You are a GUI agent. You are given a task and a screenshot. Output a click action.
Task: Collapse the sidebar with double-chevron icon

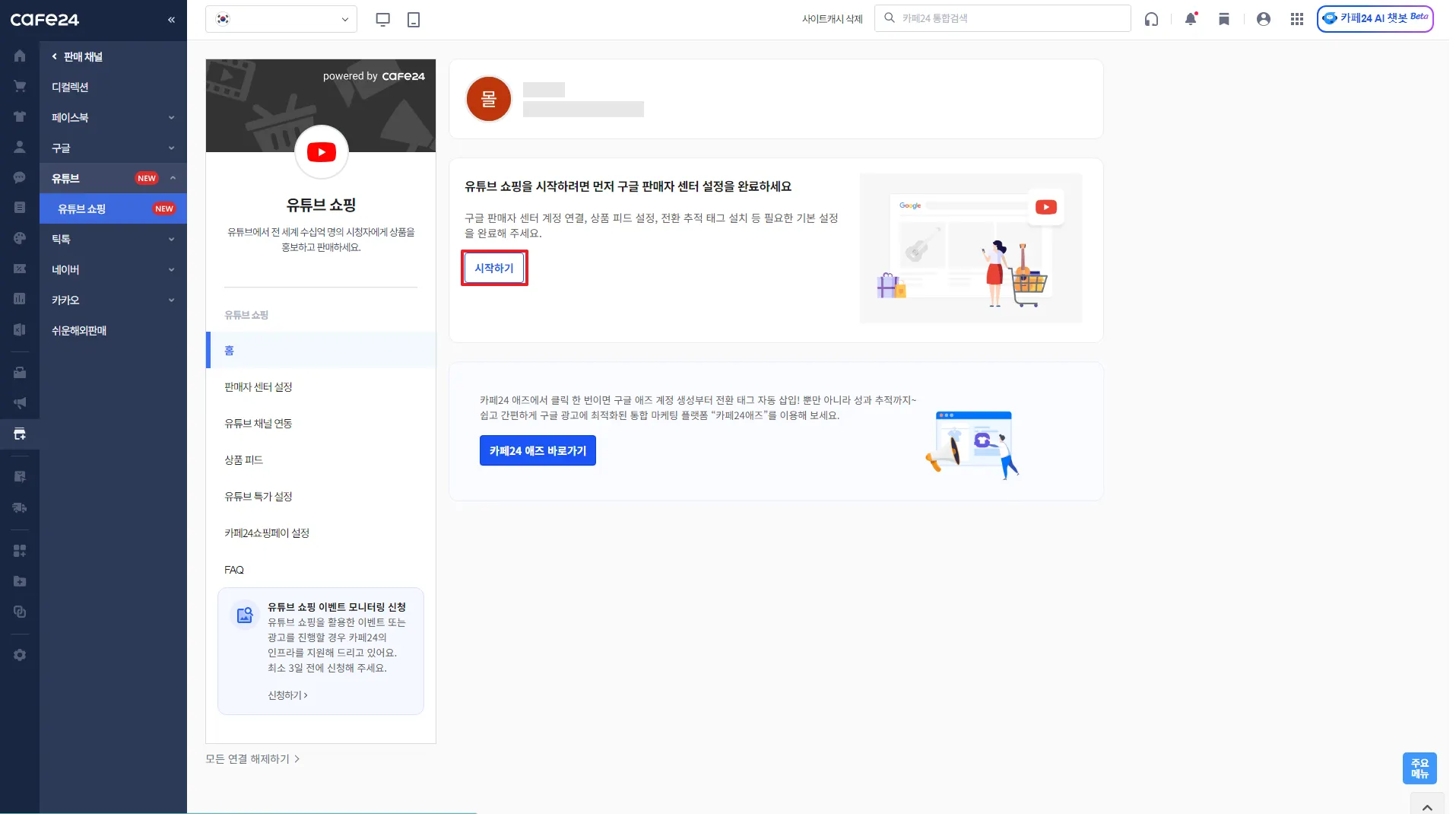pos(171,20)
